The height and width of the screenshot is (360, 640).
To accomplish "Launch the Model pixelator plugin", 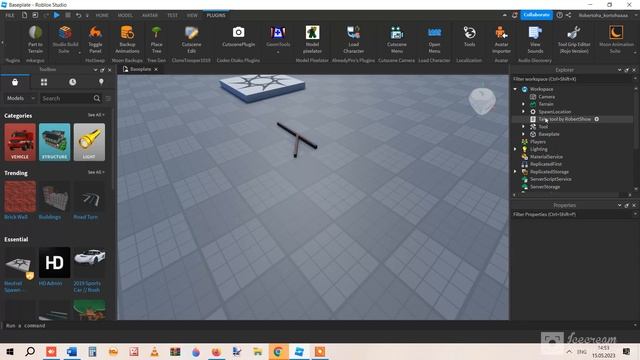I will 312,39.
